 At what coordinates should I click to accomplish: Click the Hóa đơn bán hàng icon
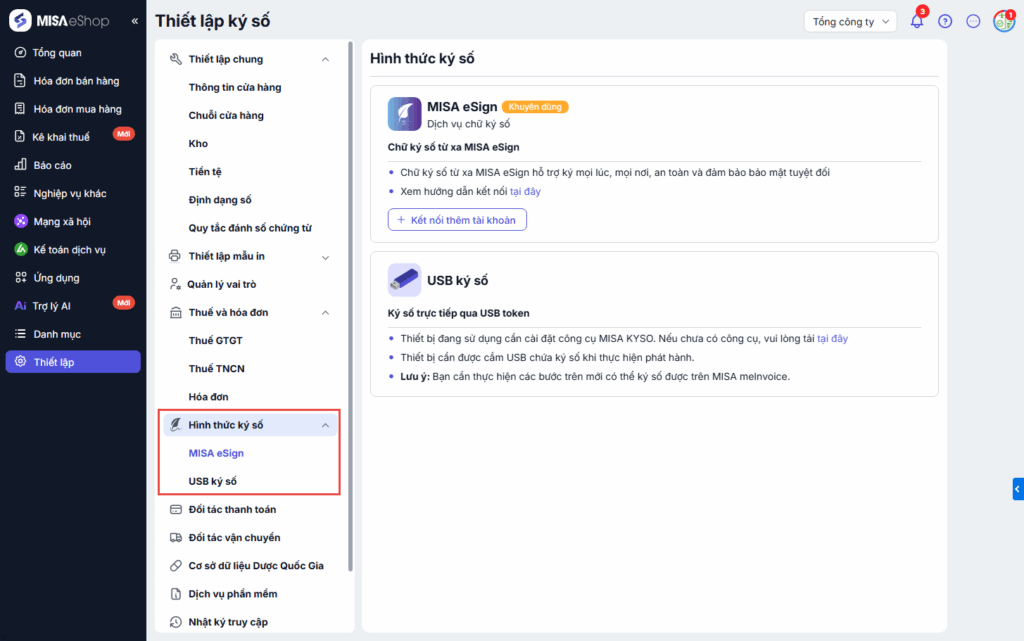click(20, 80)
